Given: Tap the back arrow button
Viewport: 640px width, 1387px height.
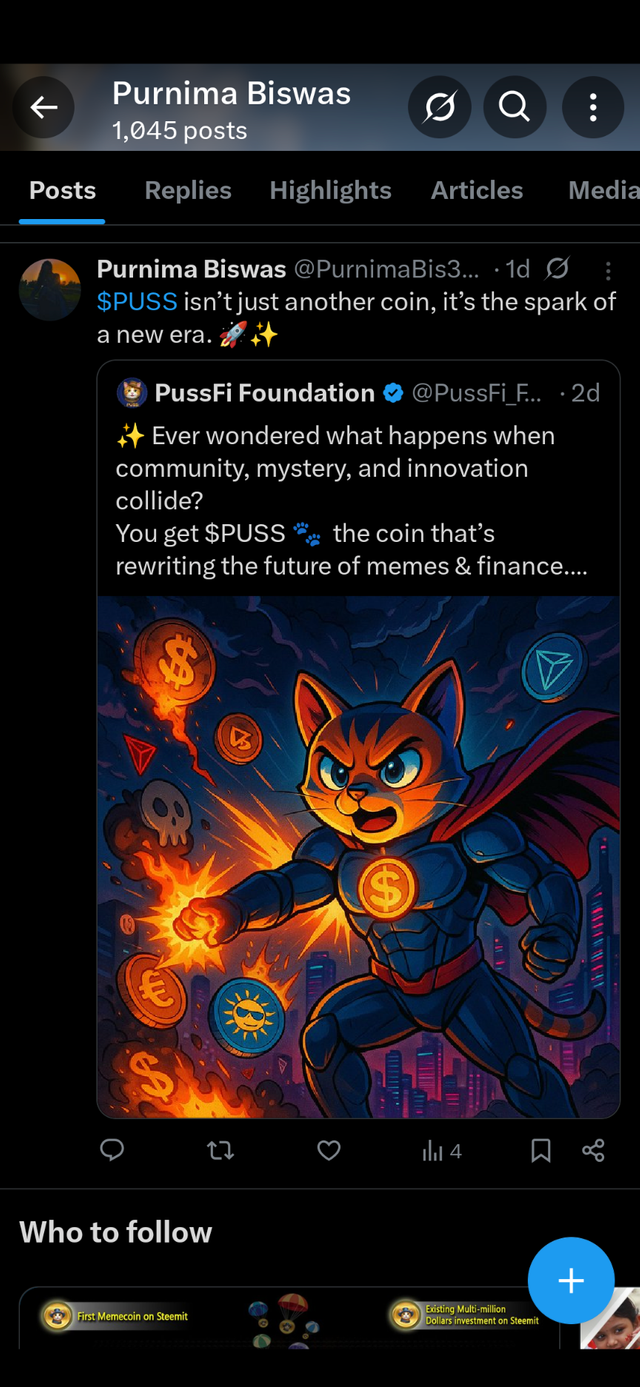Looking at the screenshot, I should (44, 107).
